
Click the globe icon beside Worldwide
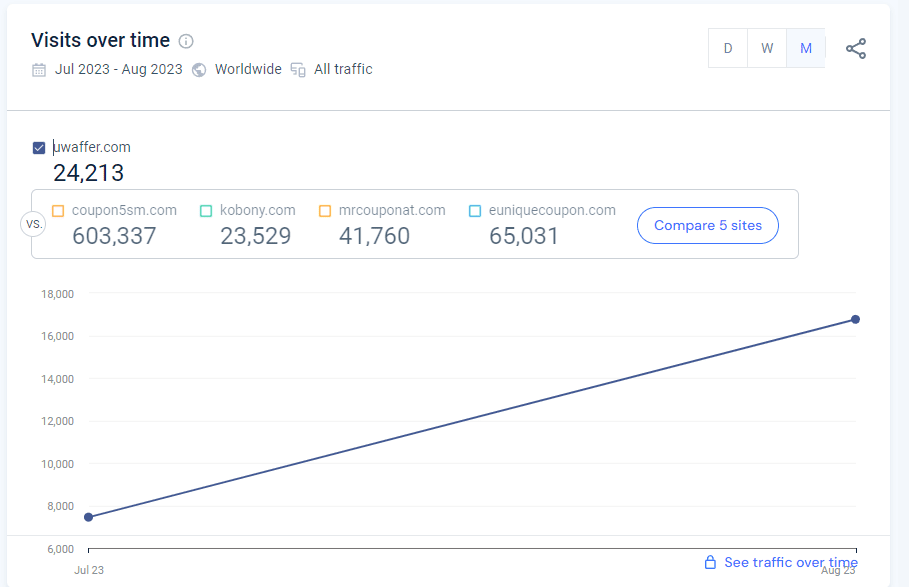(199, 70)
